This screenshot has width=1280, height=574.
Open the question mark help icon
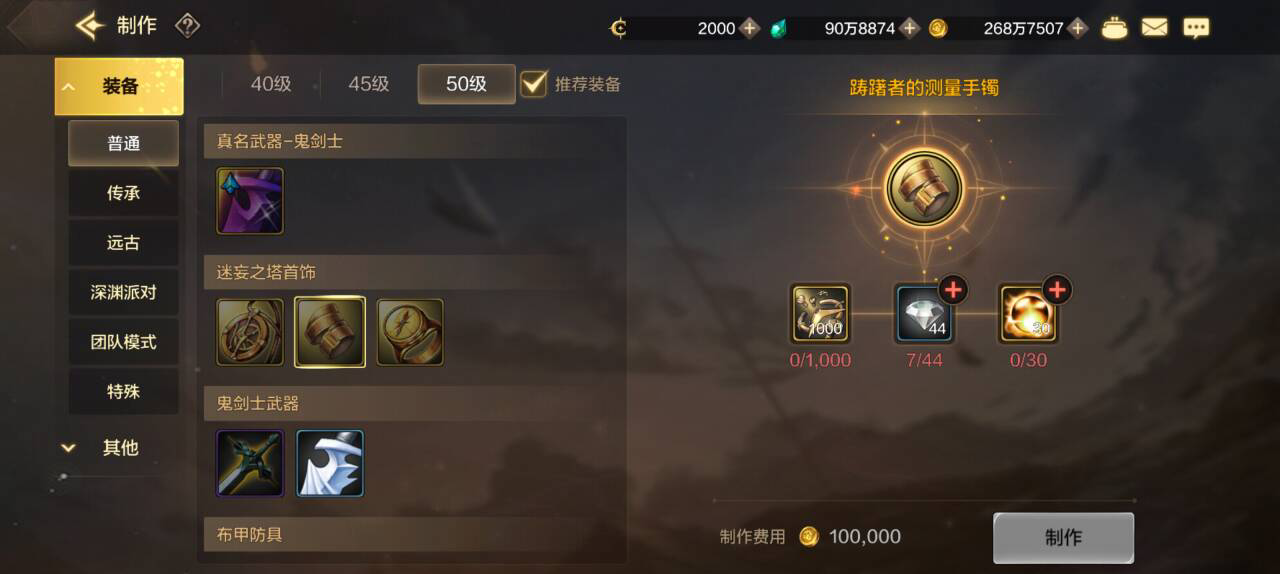coord(187,26)
